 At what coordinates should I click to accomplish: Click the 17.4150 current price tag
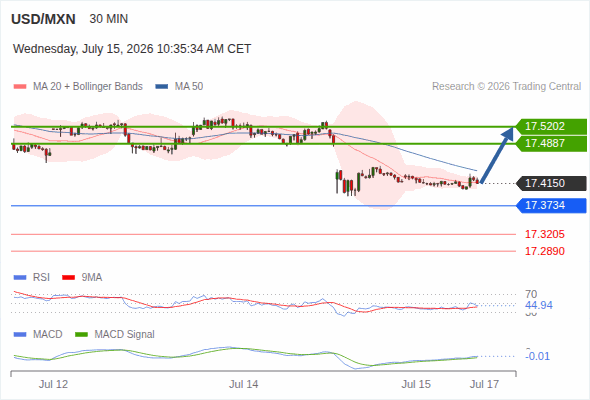[x=551, y=183]
